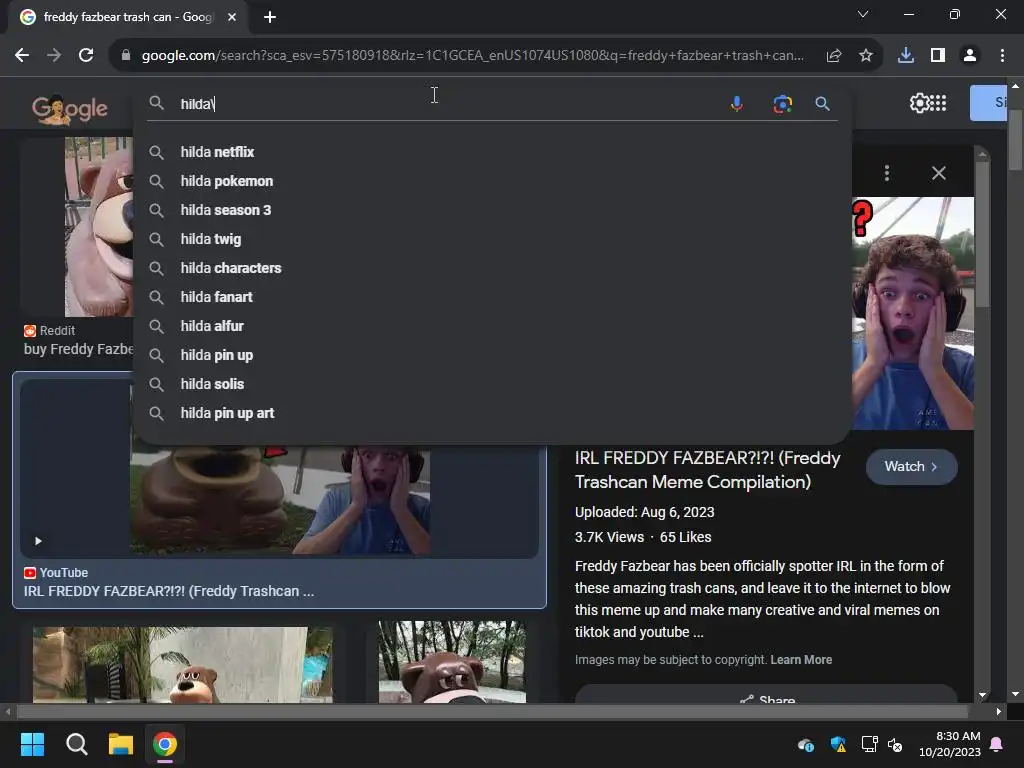Open File Explorer from taskbar
1024x768 pixels.
tap(121, 744)
